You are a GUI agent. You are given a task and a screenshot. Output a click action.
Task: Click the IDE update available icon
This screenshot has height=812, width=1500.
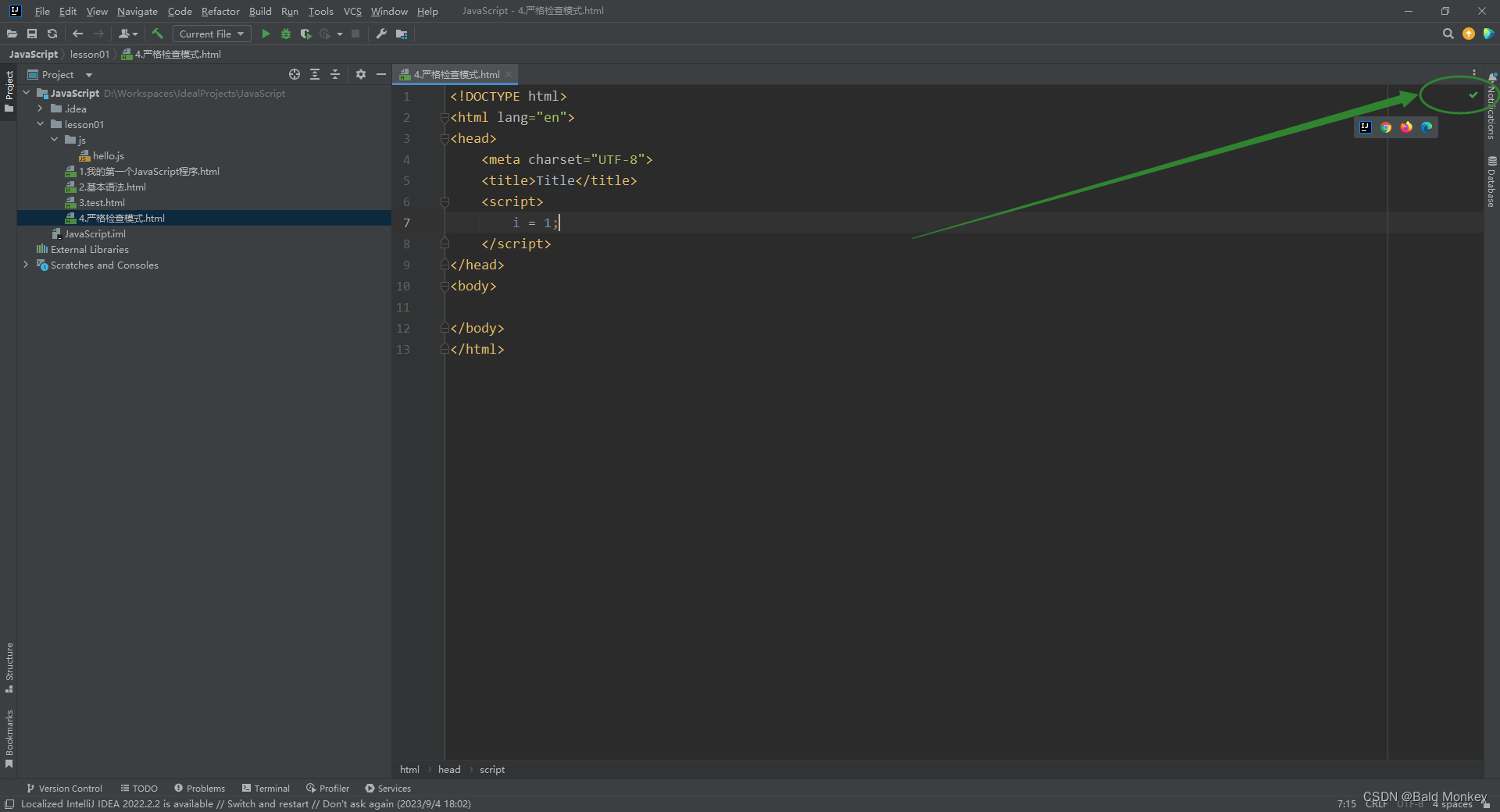tap(1469, 34)
